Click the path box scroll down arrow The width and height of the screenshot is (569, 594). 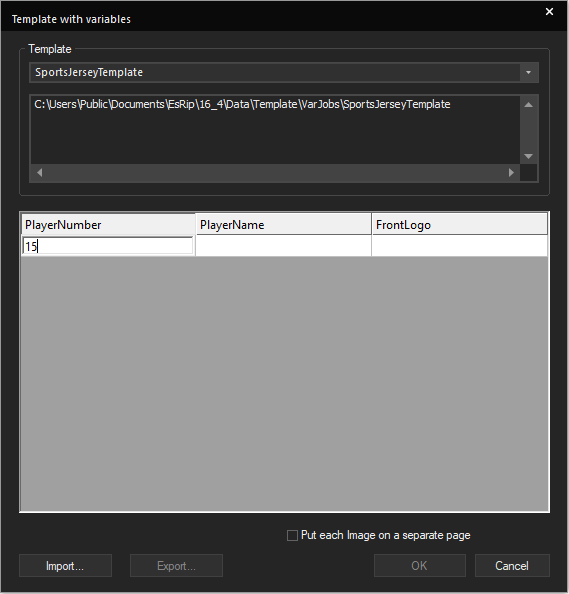528,156
